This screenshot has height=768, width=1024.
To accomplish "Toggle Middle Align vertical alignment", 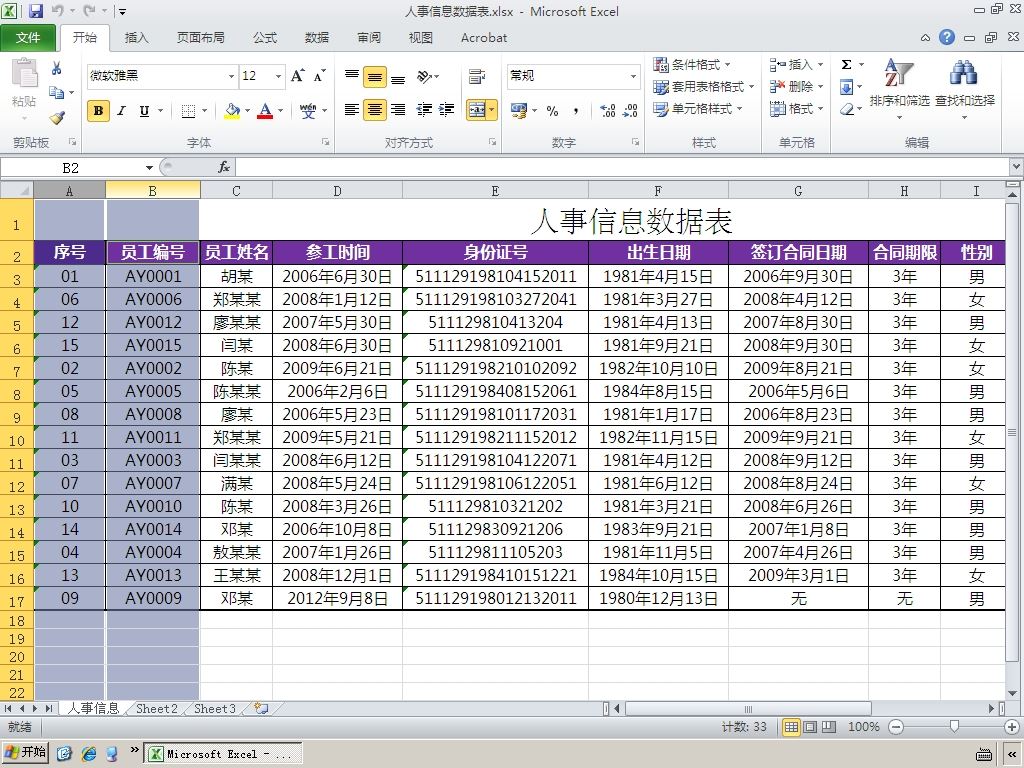I will tap(375, 77).
